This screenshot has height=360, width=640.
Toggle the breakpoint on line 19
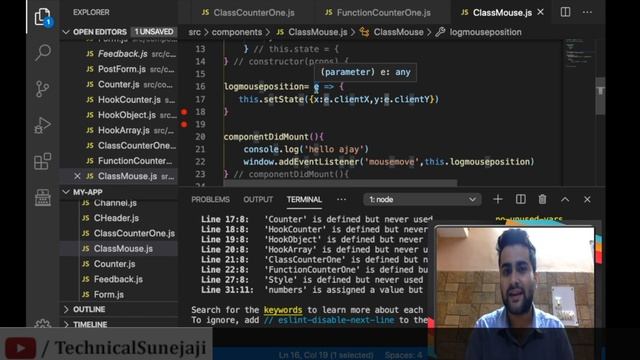[184, 124]
